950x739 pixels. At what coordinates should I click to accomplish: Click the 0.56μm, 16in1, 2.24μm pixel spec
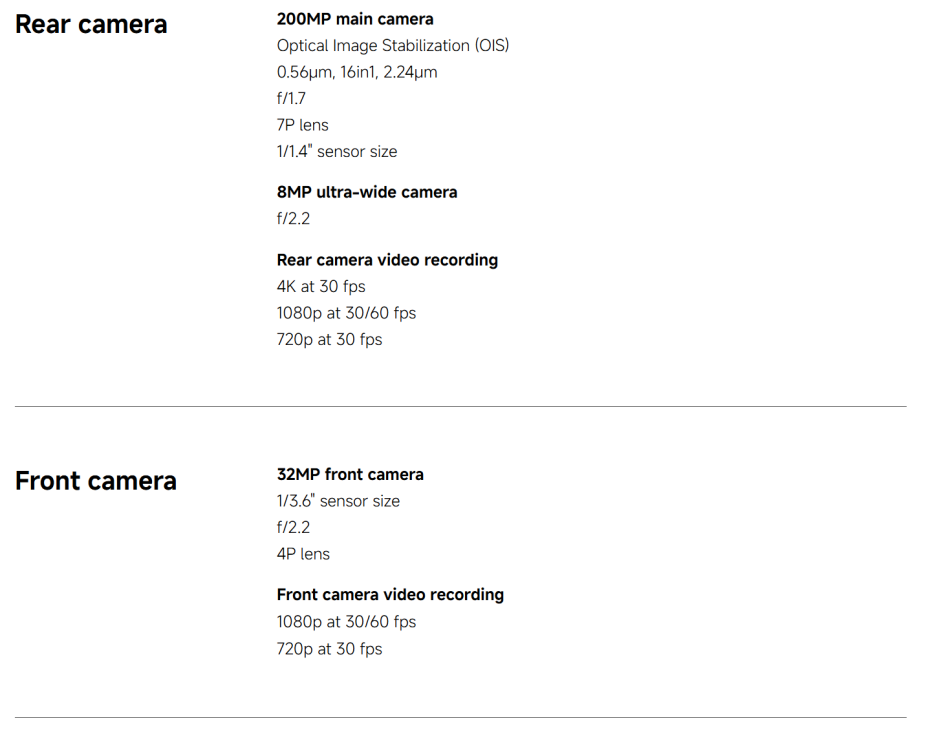coord(356,72)
